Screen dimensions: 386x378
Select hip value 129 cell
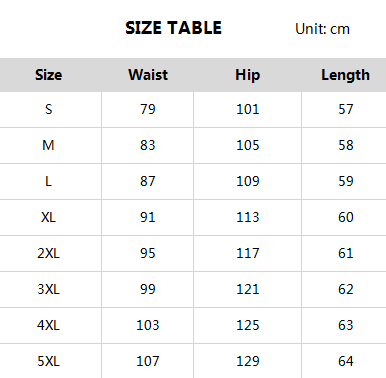pos(248,361)
